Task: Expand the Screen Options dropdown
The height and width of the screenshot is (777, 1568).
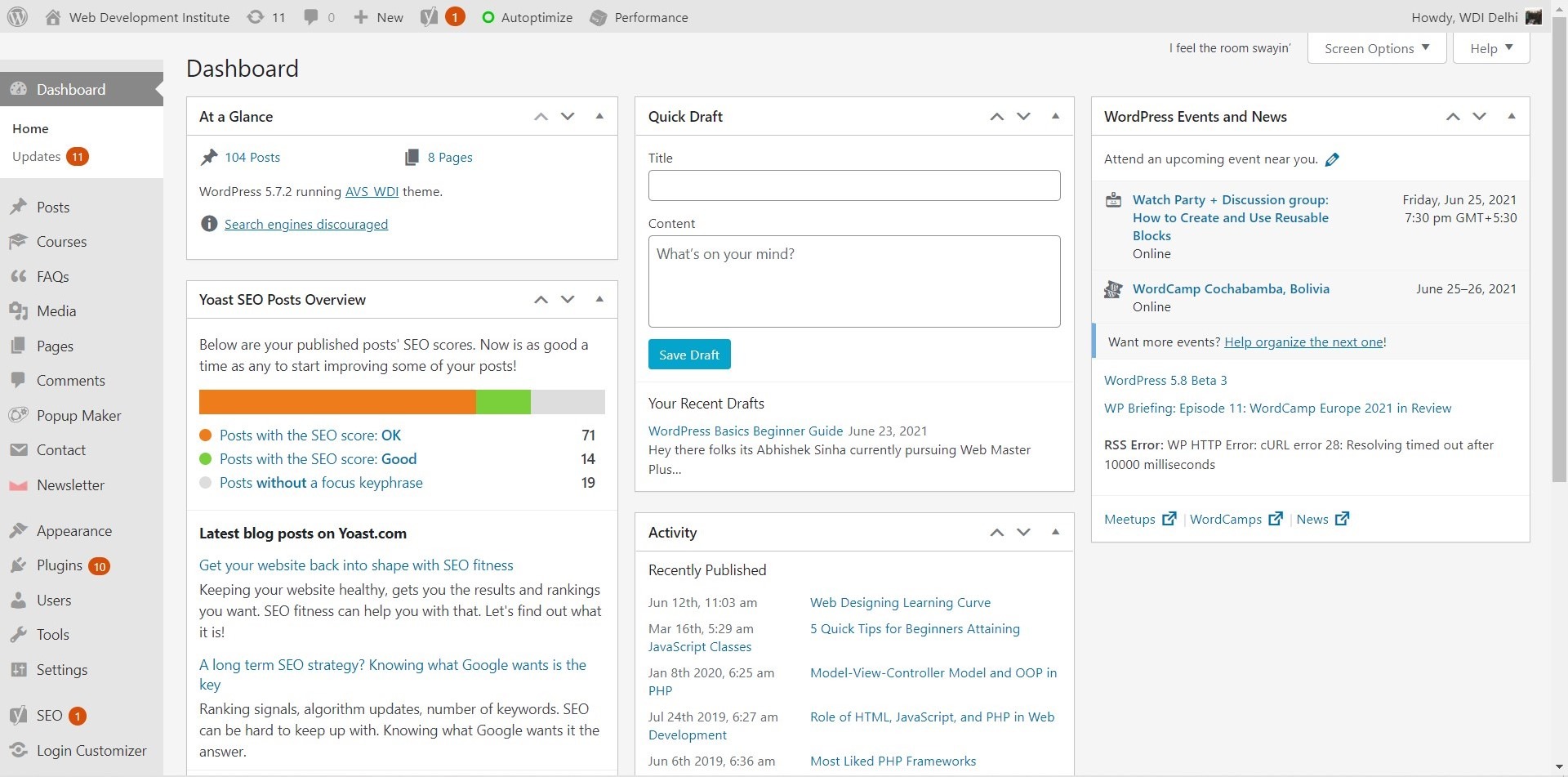Action: [x=1376, y=48]
